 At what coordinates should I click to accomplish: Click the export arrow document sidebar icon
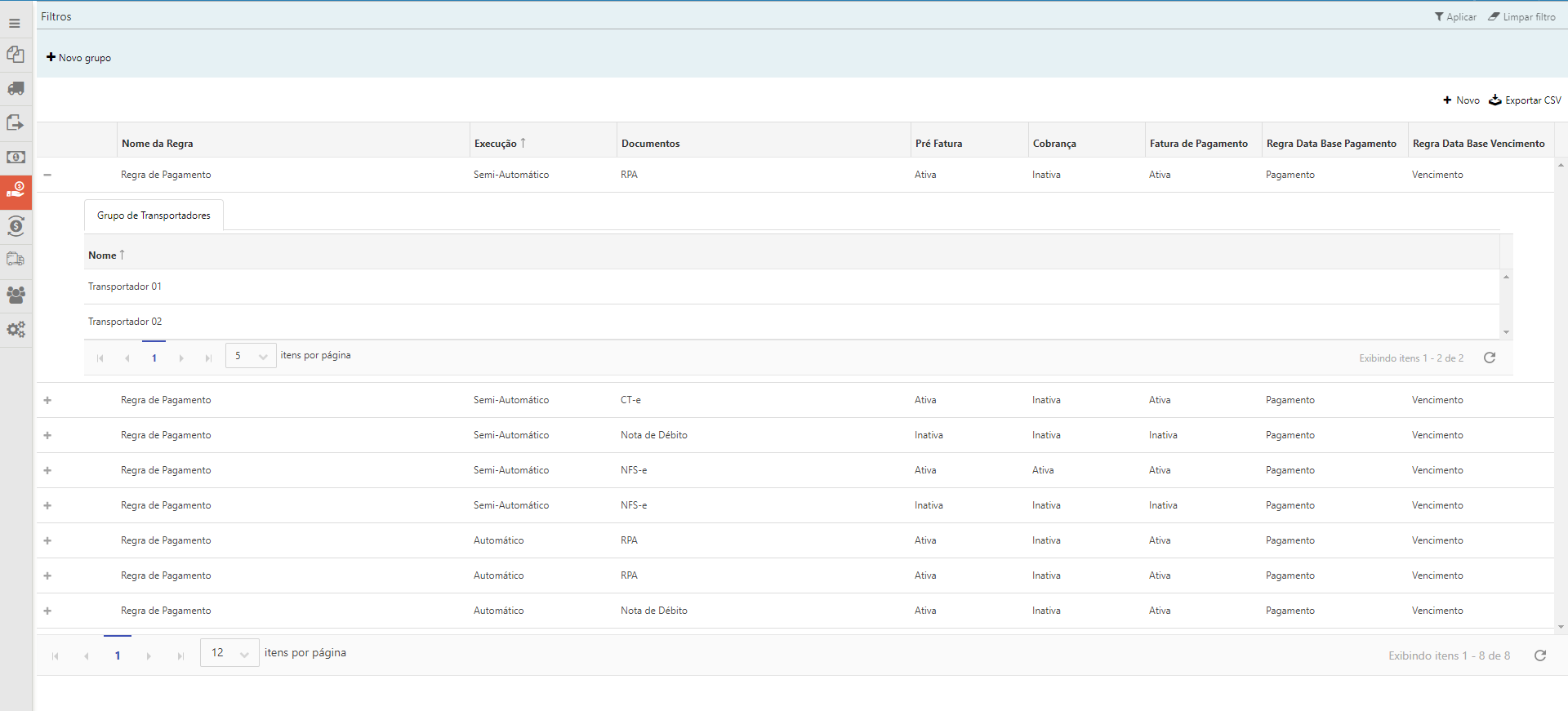coord(16,122)
